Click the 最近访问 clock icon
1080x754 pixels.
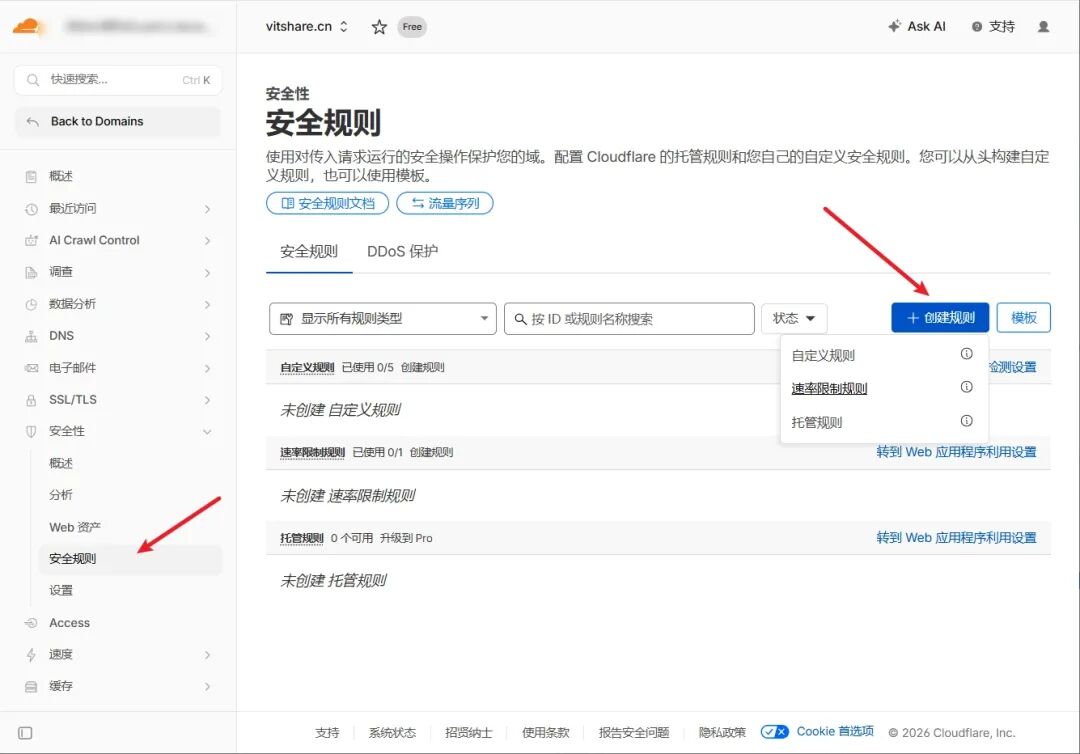tap(31, 209)
